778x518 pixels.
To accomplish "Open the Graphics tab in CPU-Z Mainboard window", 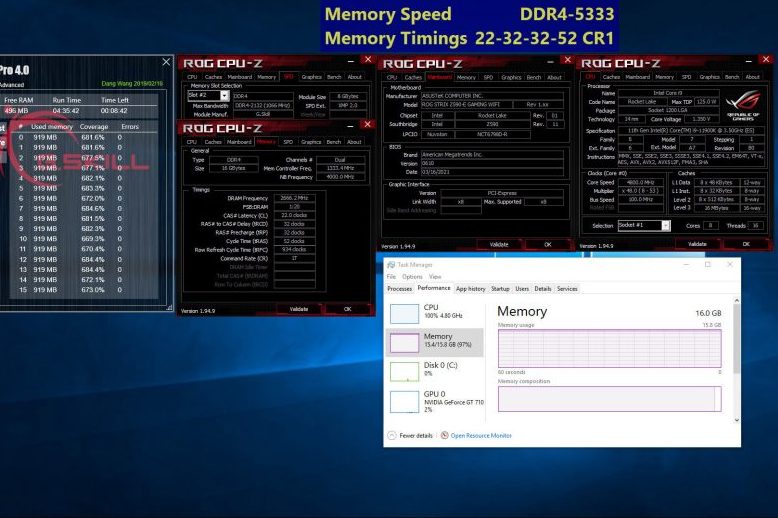I will pos(511,77).
